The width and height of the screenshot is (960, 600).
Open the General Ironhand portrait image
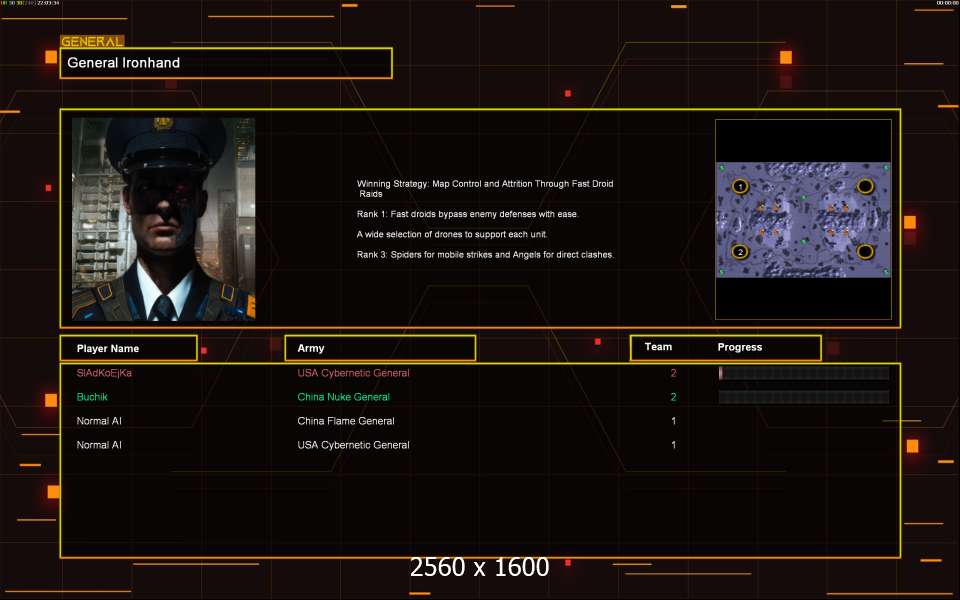[163, 218]
